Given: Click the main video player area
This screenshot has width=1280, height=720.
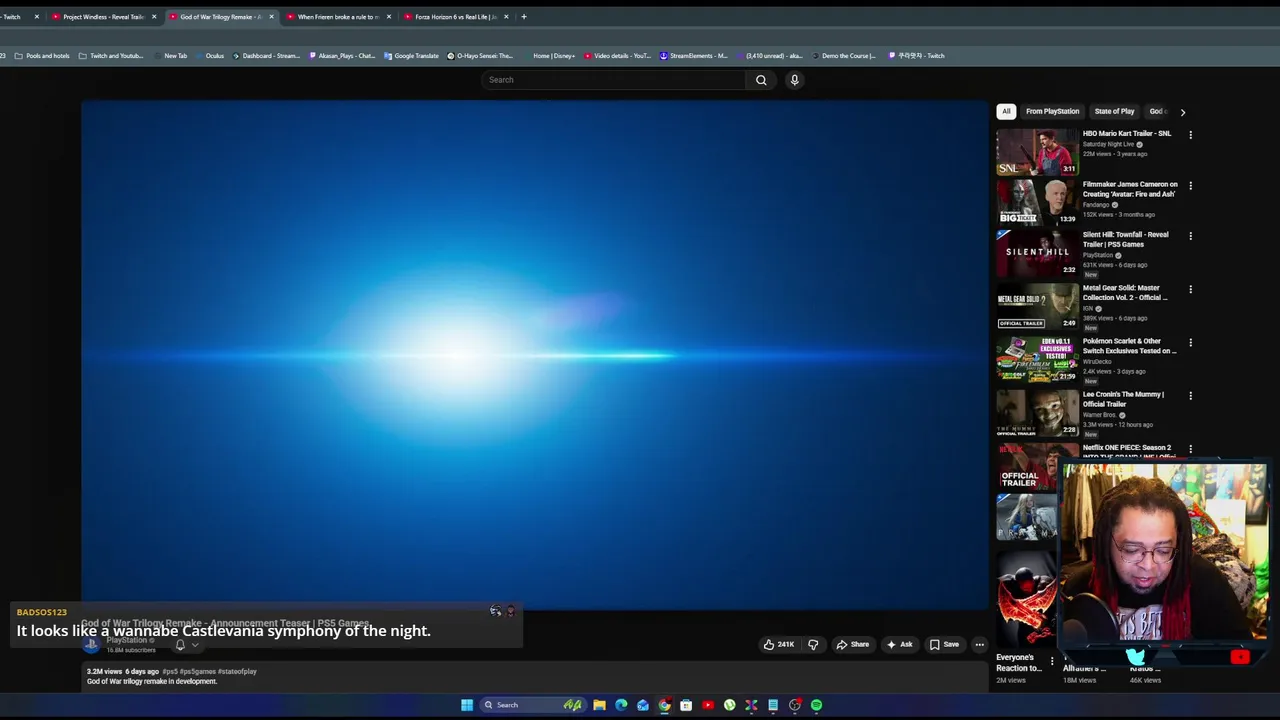Looking at the screenshot, I should [535, 355].
